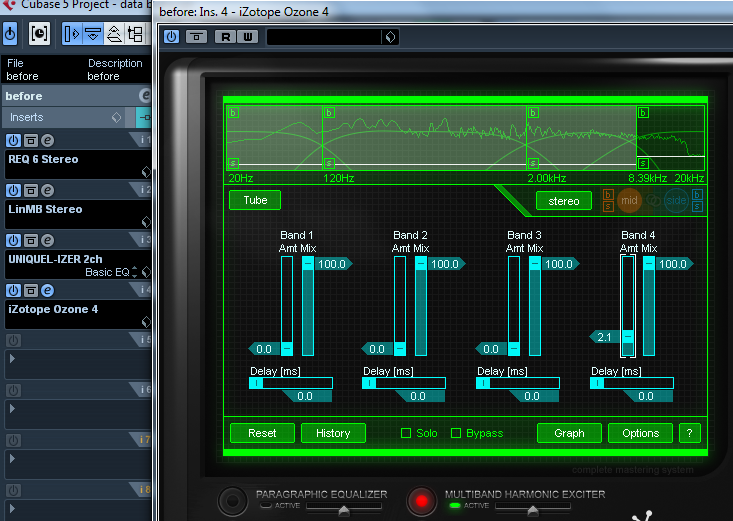
Task: Toggle REQ 6 Stereo insert power
Action: coord(13,140)
